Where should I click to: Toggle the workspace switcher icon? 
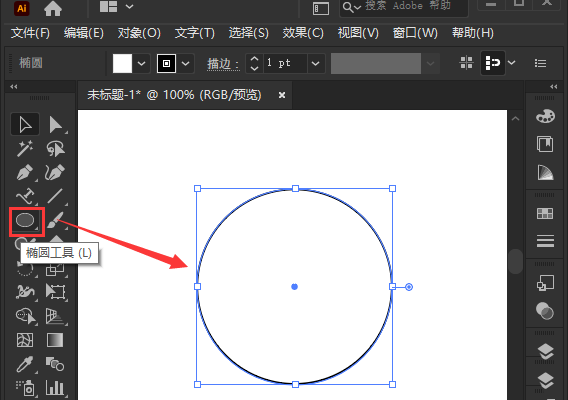[321, 9]
